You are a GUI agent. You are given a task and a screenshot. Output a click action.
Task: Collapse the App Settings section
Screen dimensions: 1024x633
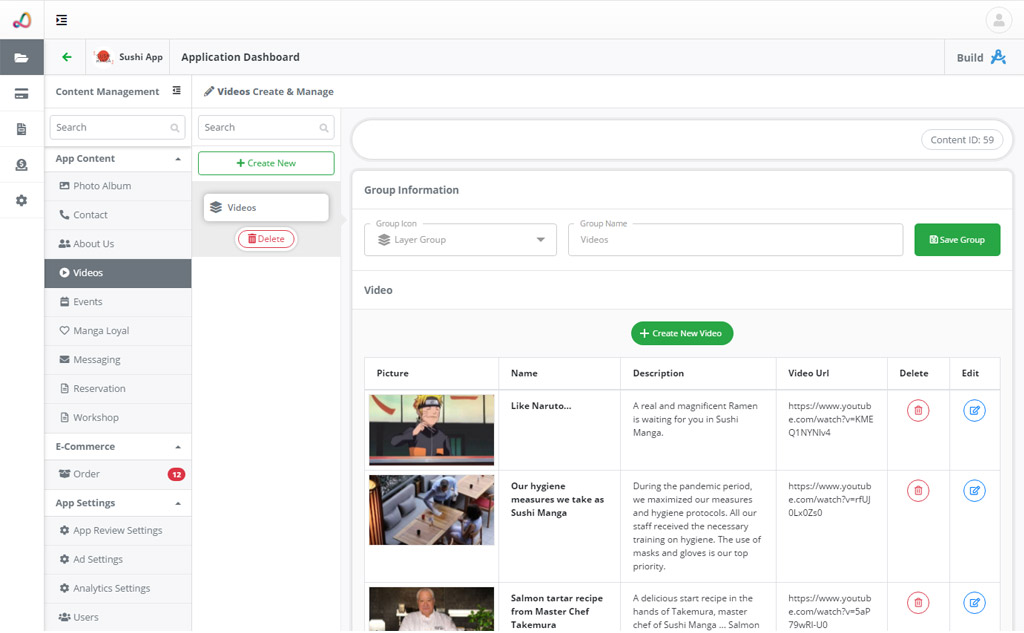pos(178,504)
